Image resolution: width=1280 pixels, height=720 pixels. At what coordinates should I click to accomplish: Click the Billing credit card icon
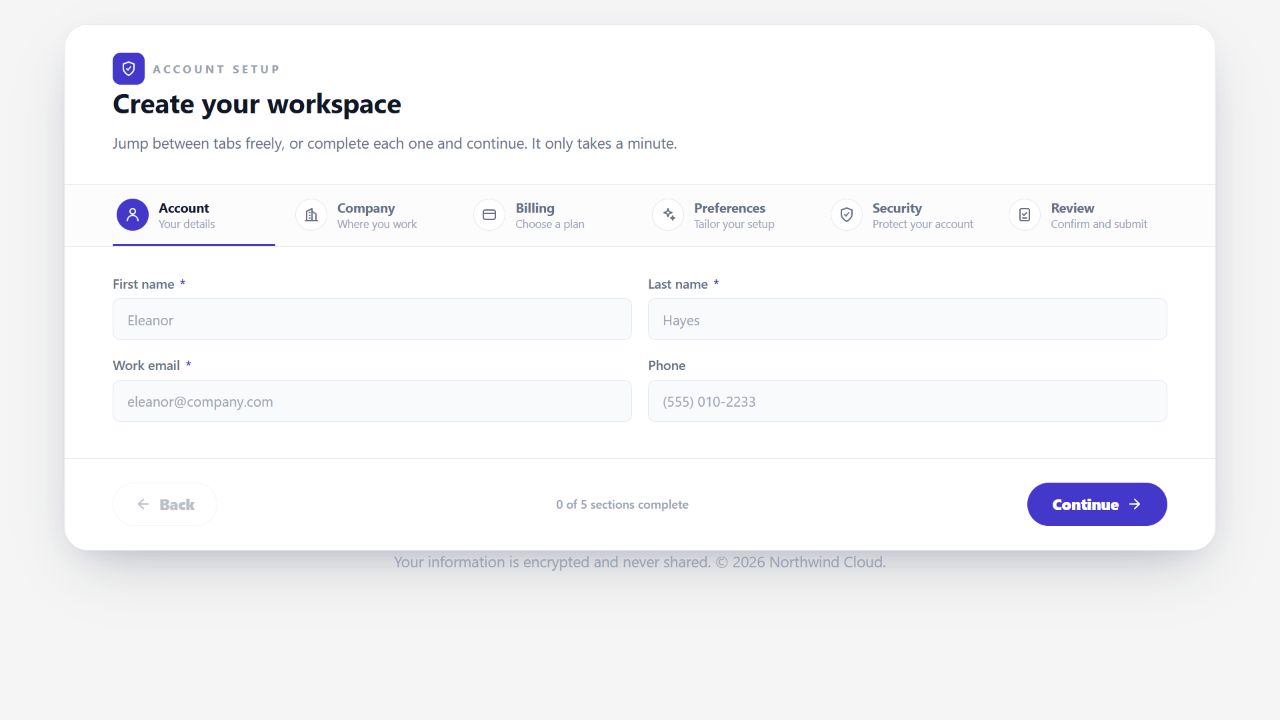coord(489,215)
